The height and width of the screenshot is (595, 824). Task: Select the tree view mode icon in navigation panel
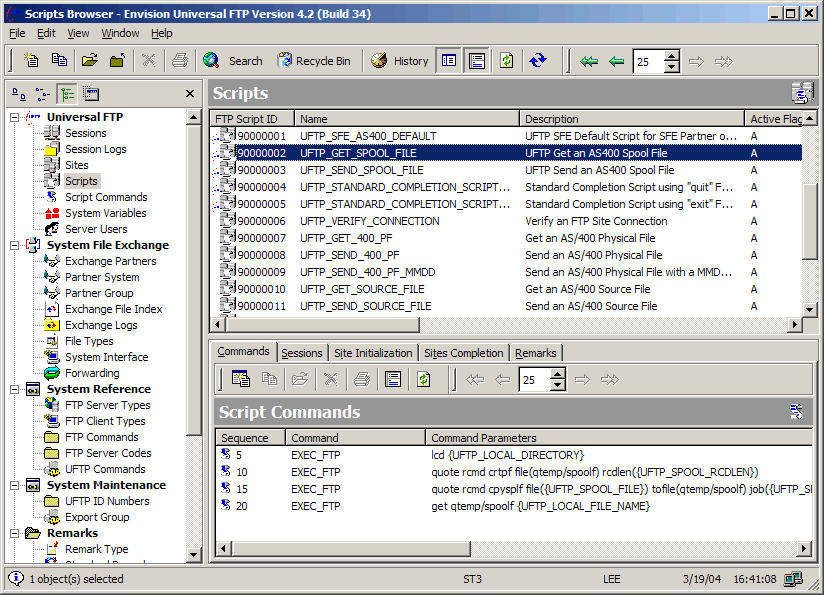[67, 94]
